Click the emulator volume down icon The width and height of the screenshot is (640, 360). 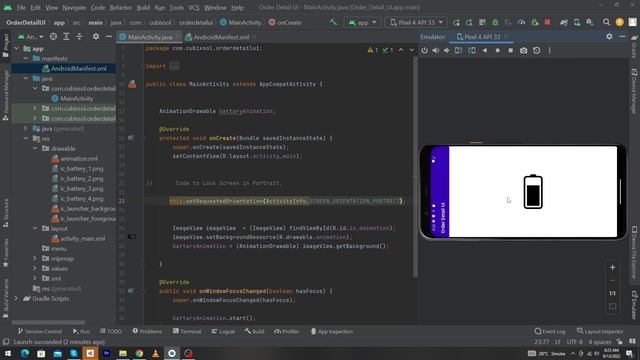click(x=447, y=51)
